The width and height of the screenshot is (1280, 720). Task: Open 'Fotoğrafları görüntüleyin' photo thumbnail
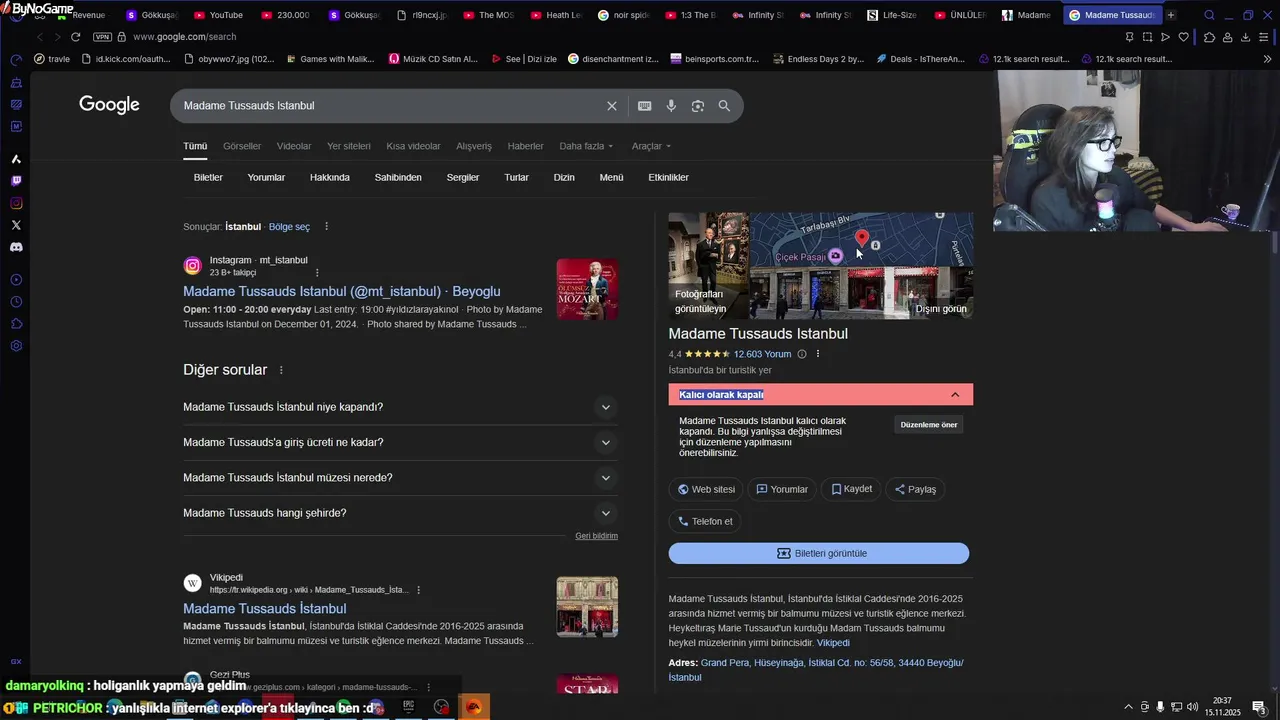(x=708, y=265)
